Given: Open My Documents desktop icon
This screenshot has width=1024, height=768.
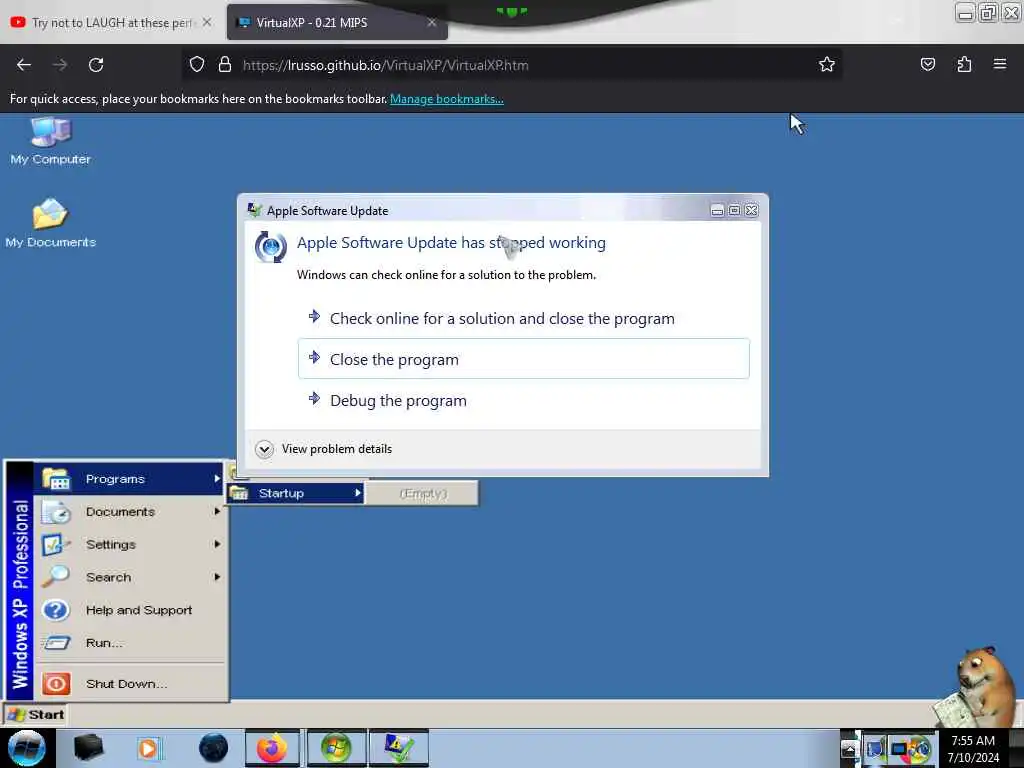Looking at the screenshot, I should click(x=50, y=223).
